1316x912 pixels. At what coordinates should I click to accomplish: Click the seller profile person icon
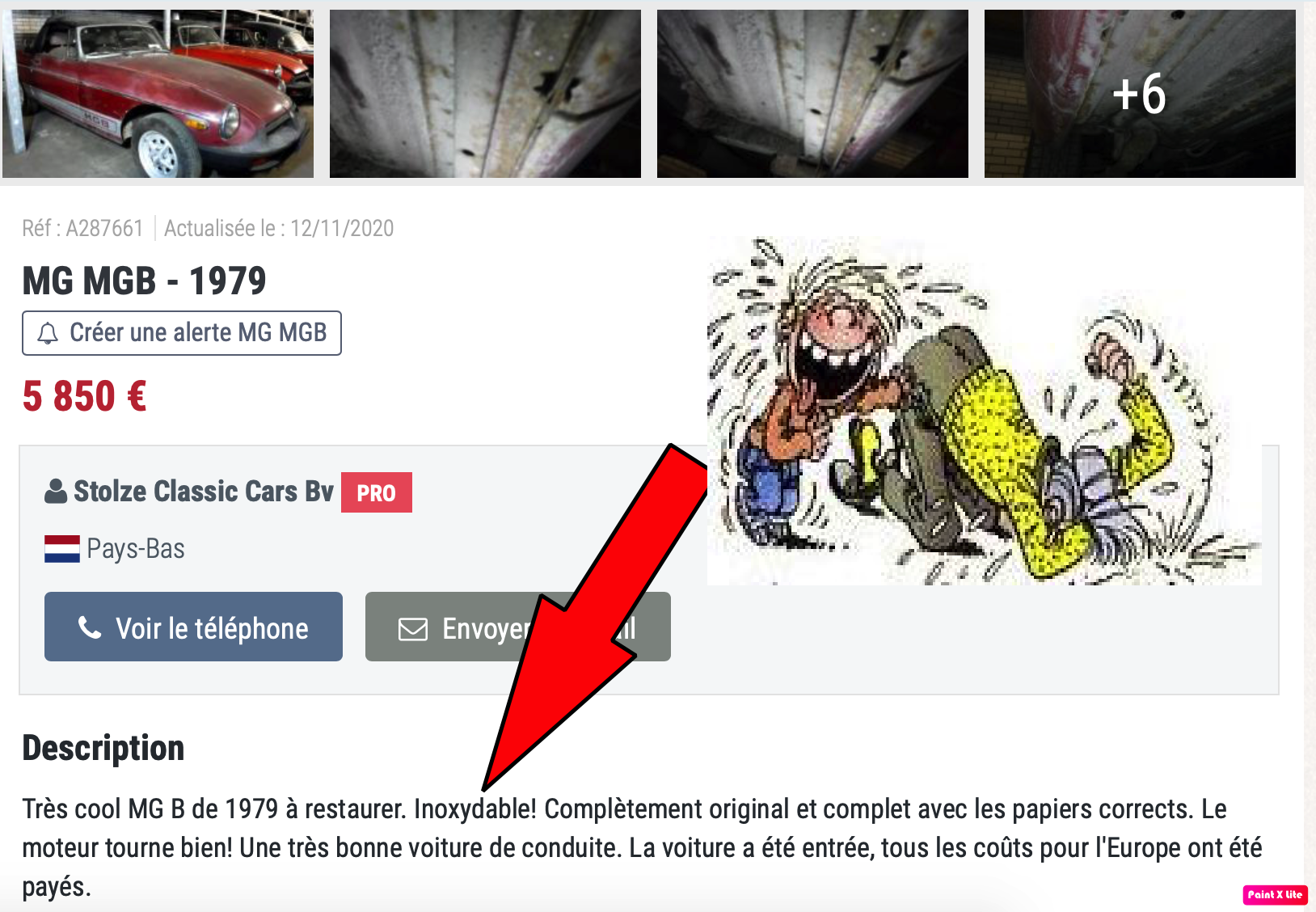pyautogui.click(x=56, y=492)
